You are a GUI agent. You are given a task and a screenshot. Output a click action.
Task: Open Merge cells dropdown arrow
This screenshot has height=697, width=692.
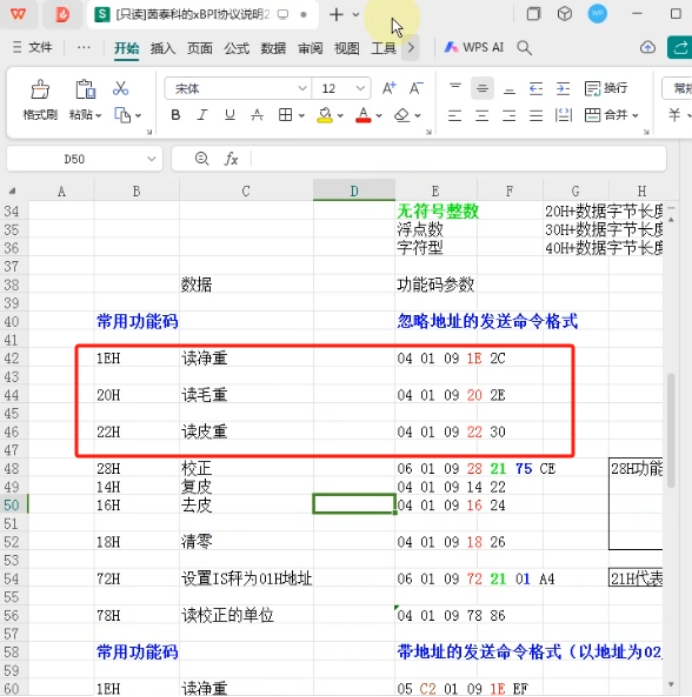(x=636, y=116)
